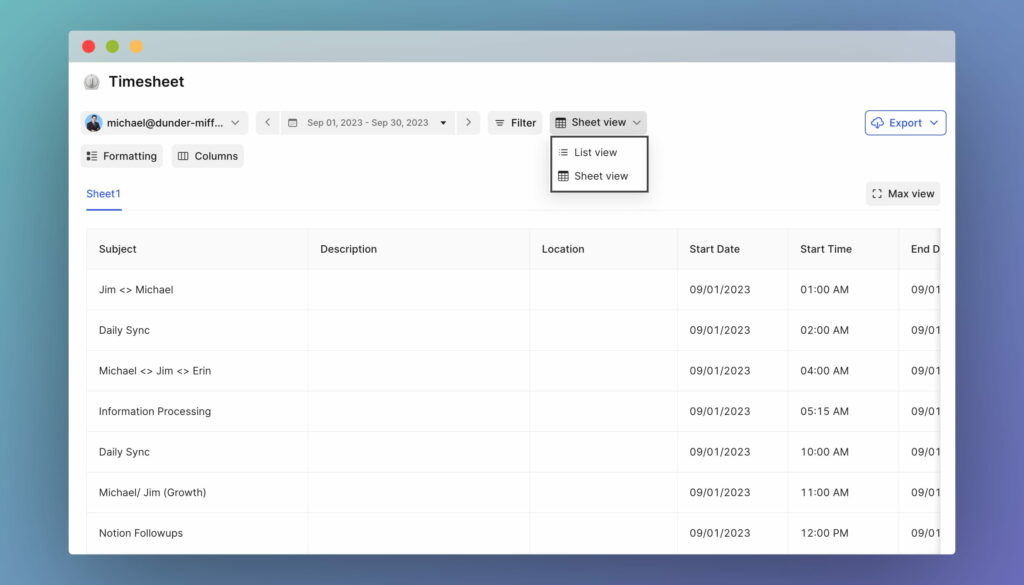Click the Max view expand-corners icon
The image size is (1024, 585).
pos(877,194)
